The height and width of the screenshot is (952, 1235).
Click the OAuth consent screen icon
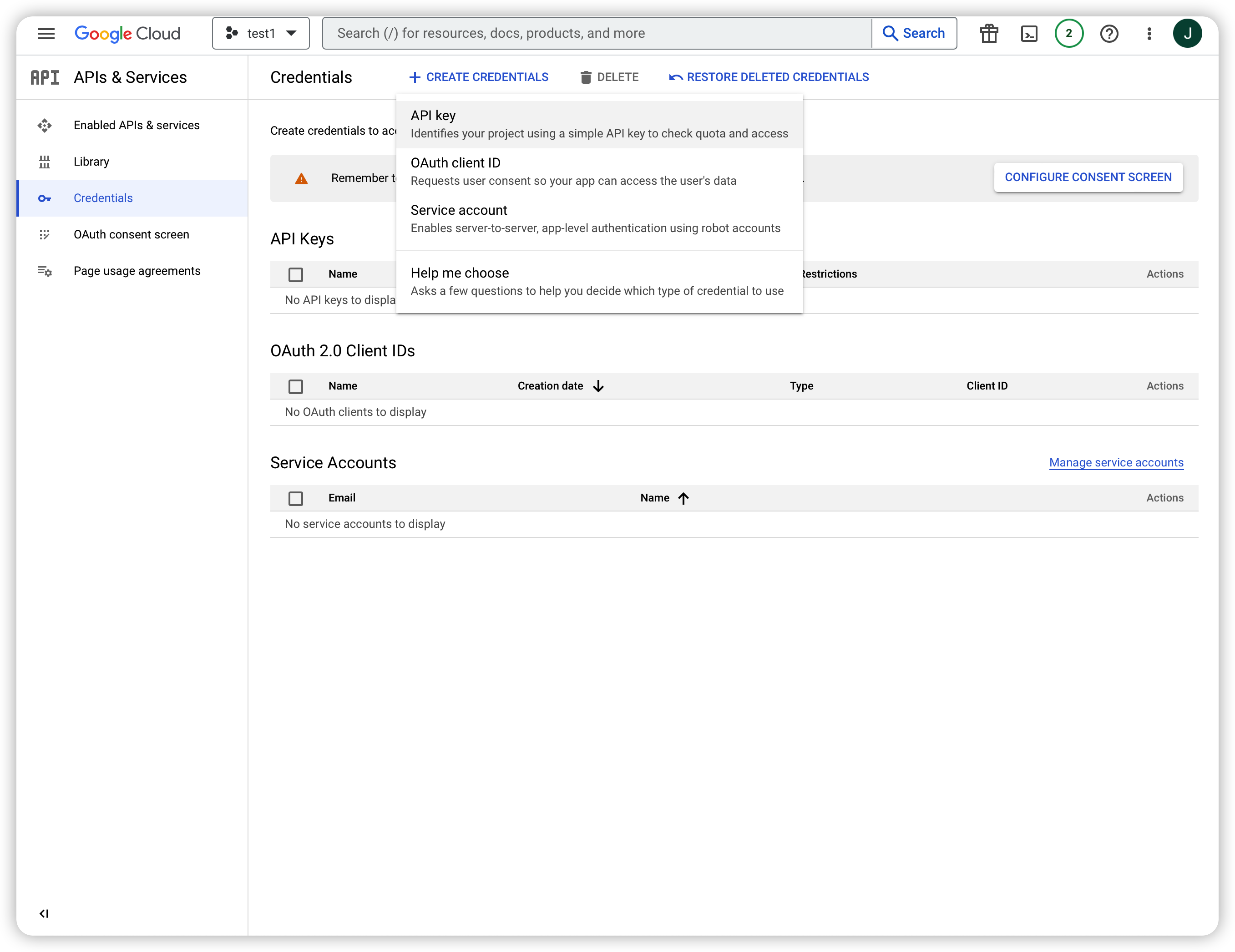45,235
